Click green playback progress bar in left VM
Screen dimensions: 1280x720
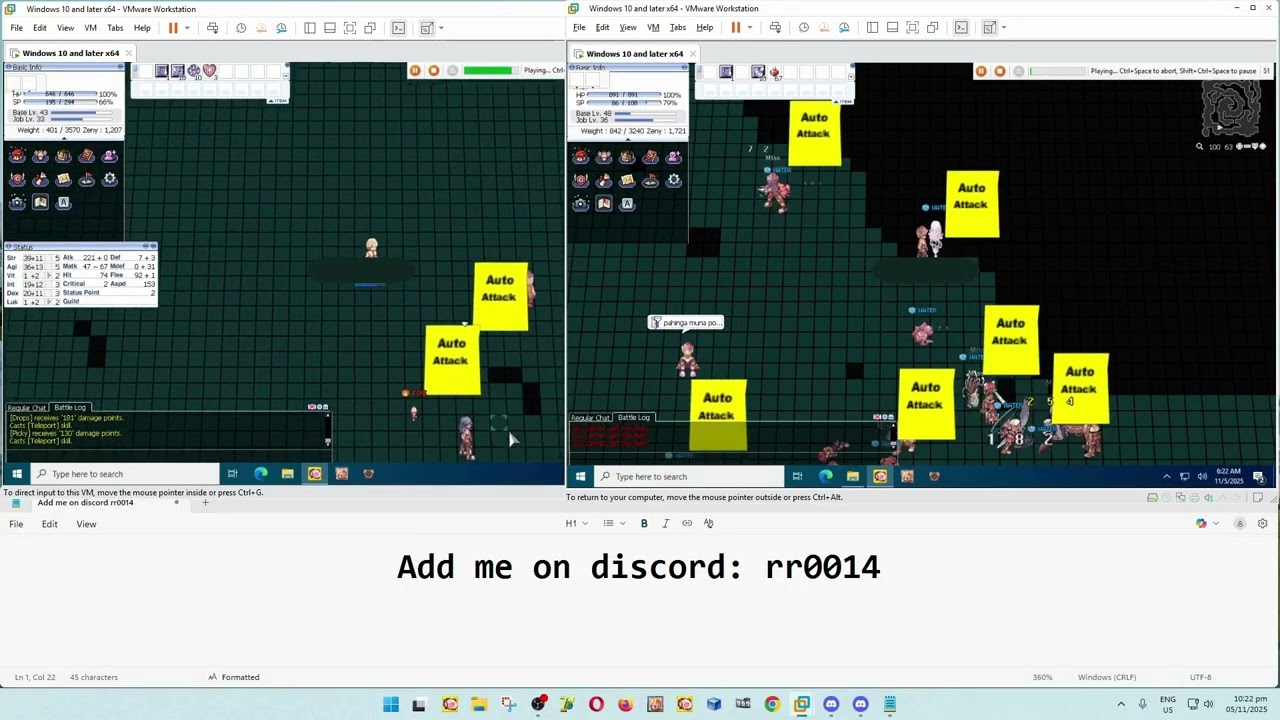(489, 70)
